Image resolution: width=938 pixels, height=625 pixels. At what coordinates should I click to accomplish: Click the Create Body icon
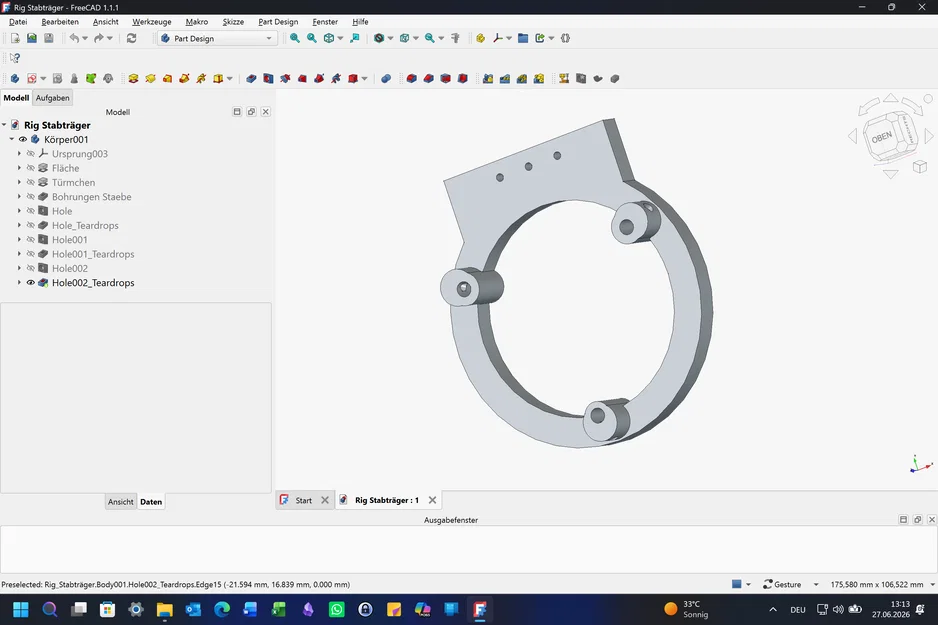(x=15, y=78)
